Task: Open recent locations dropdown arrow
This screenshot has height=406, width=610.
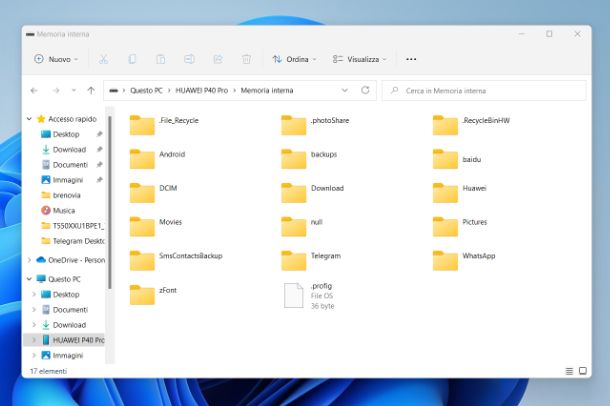Action: coord(74,91)
